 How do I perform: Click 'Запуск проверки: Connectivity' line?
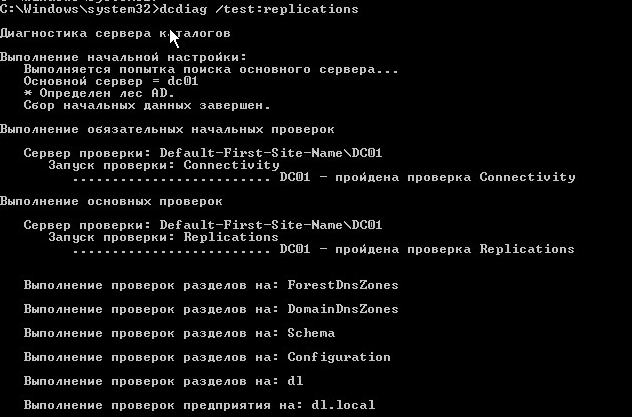pyautogui.click(x=164, y=165)
